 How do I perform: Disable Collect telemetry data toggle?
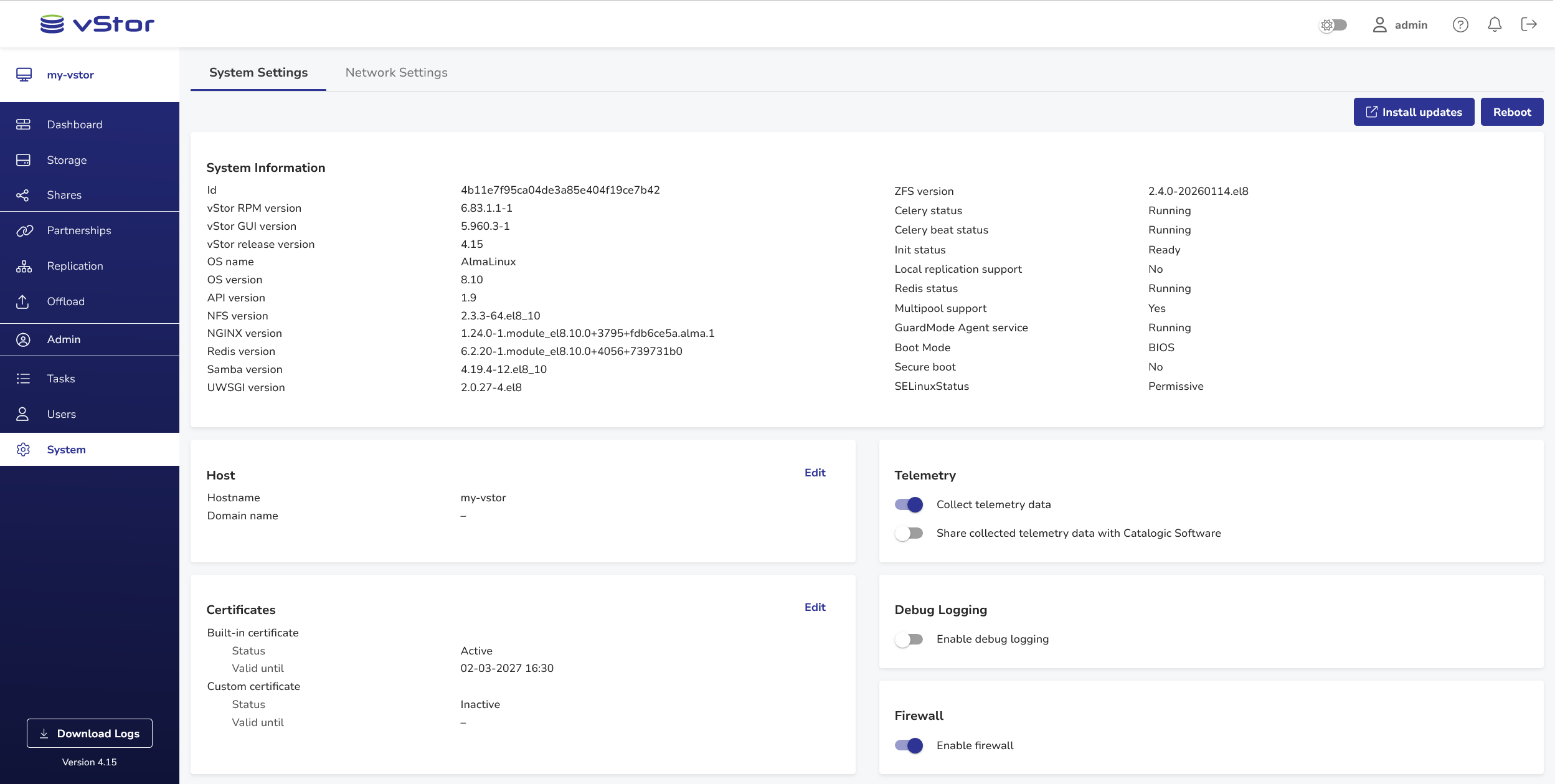[x=909, y=504]
